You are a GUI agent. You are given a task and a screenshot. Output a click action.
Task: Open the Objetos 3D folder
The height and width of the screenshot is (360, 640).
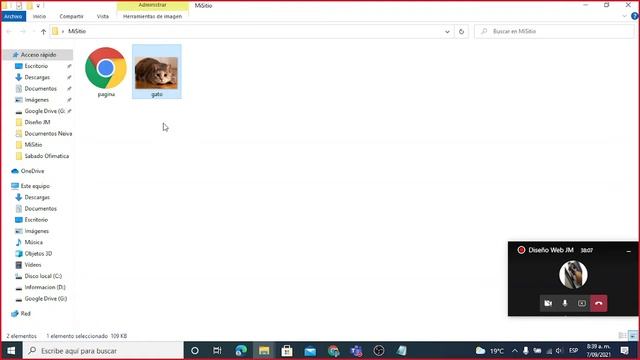click(x=38, y=253)
